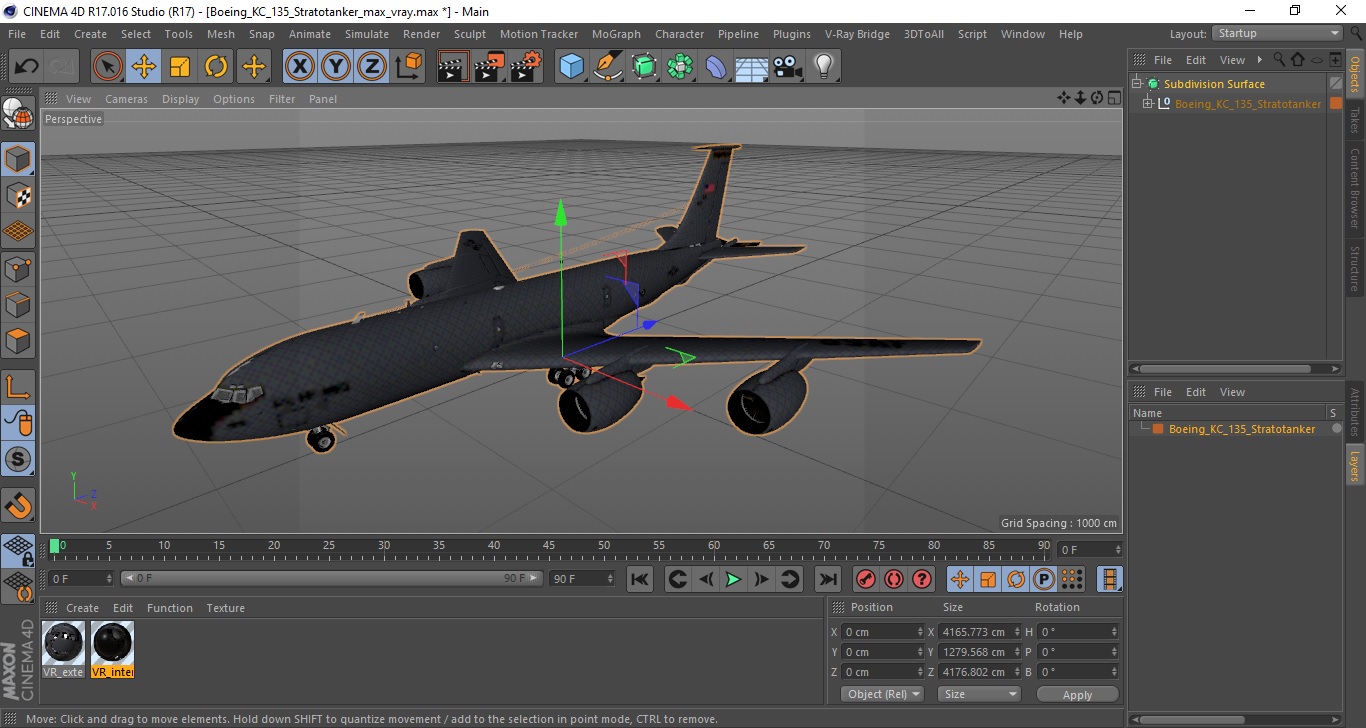
Task: Activate the Scale tool
Action: [x=180, y=67]
